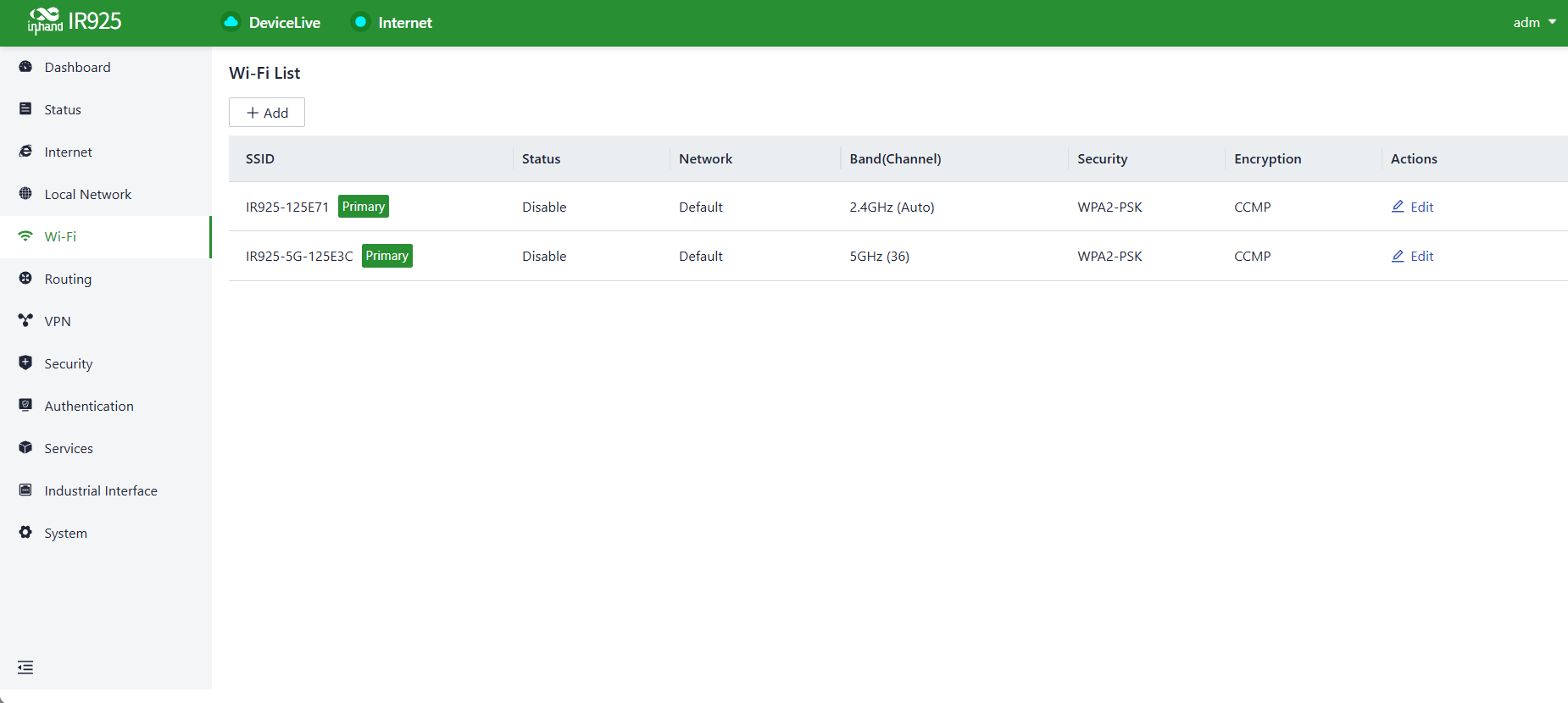Click the Services cube icon
The width and height of the screenshot is (1568, 703).
(25, 448)
